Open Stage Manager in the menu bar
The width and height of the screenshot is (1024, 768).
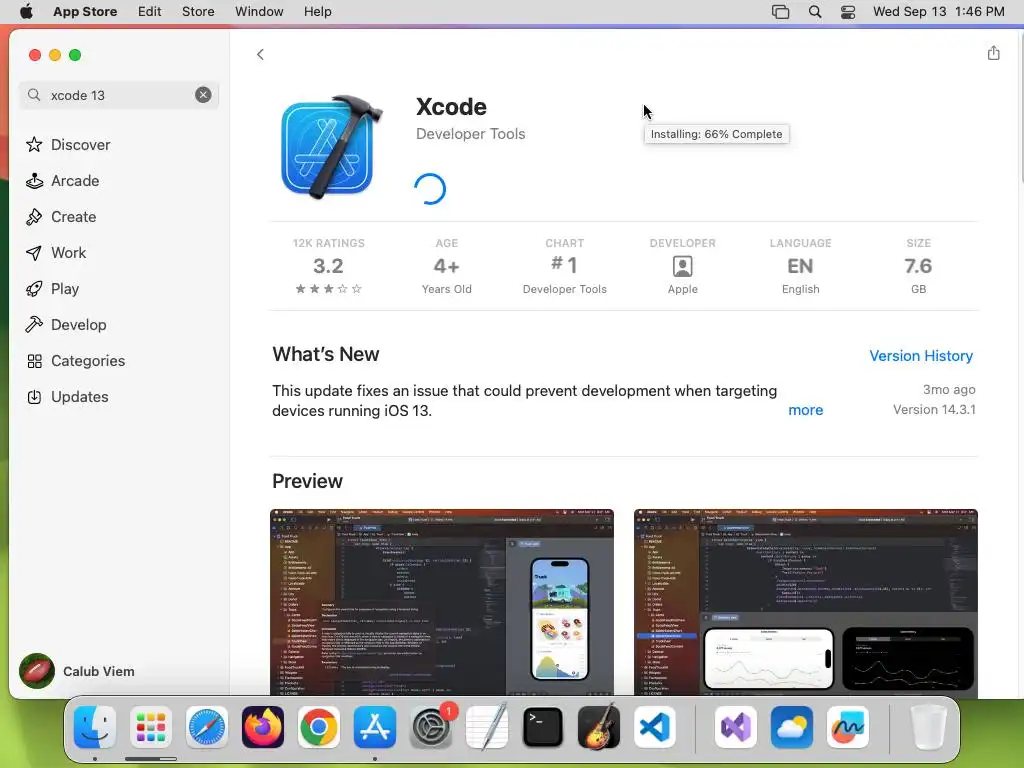pos(780,12)
